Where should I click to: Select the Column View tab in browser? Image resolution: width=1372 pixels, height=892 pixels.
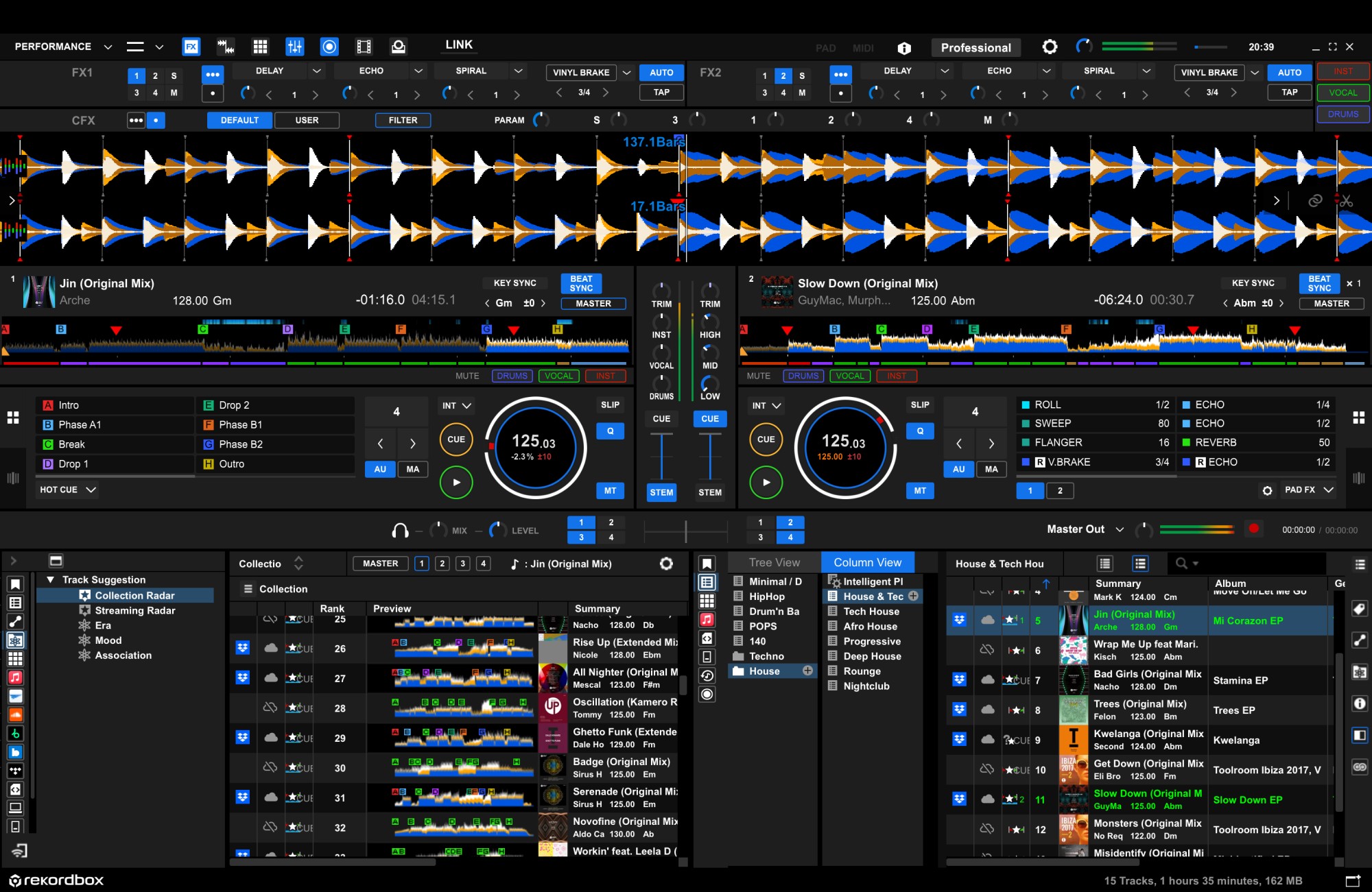[x=866, y=564]
